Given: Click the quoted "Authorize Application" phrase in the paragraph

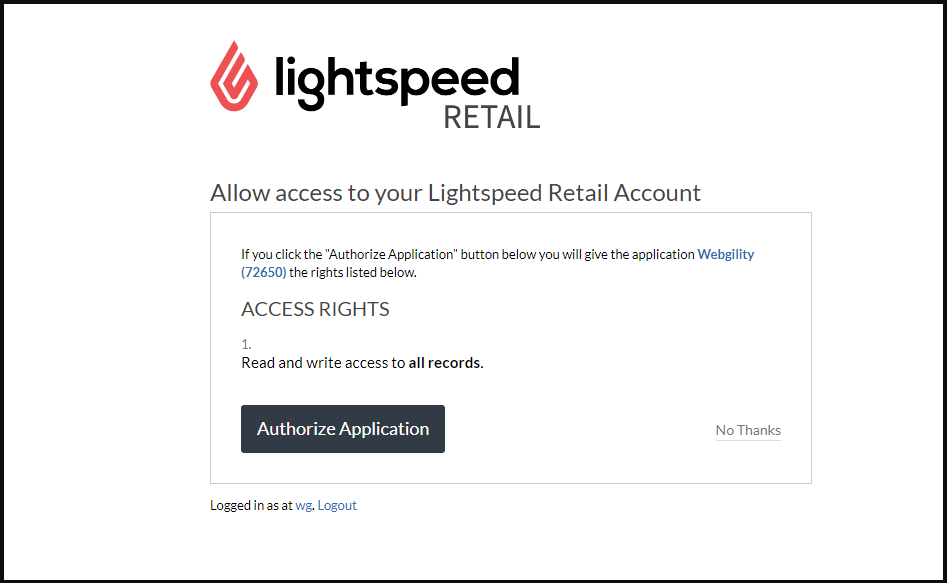Looking at the screenshot, I should (x=391, y=254).
